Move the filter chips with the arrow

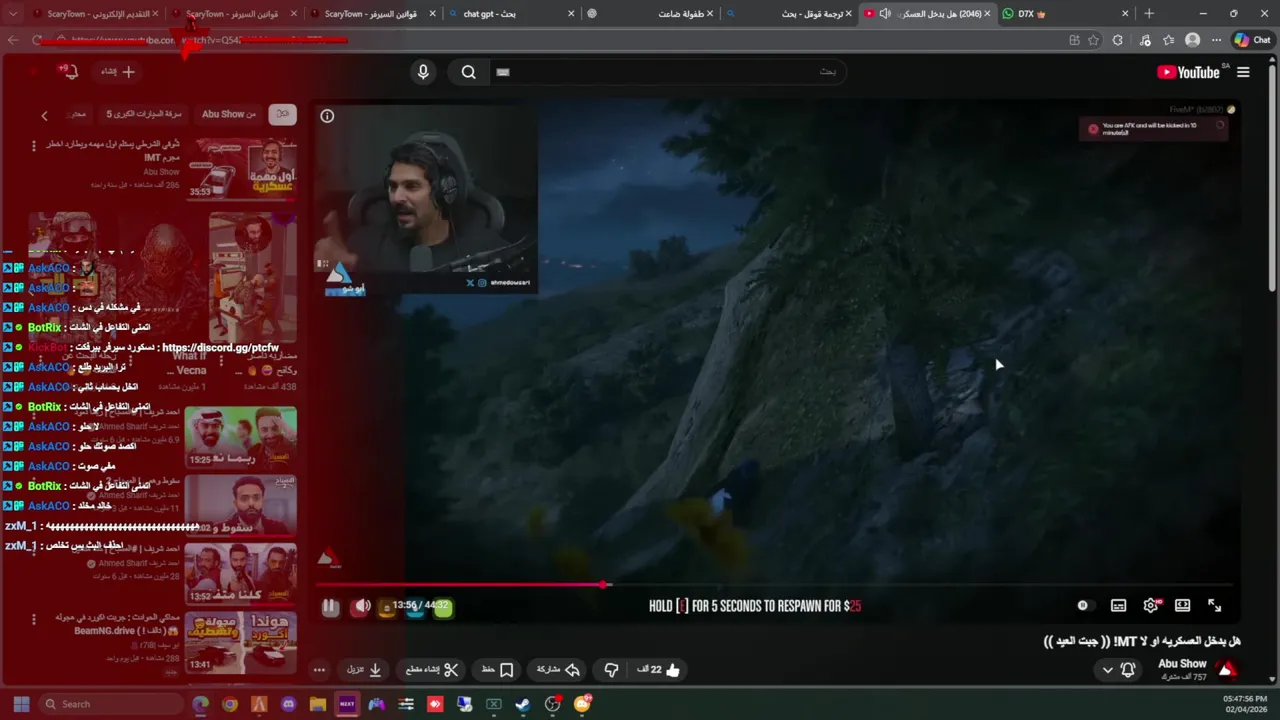(44, 116)
